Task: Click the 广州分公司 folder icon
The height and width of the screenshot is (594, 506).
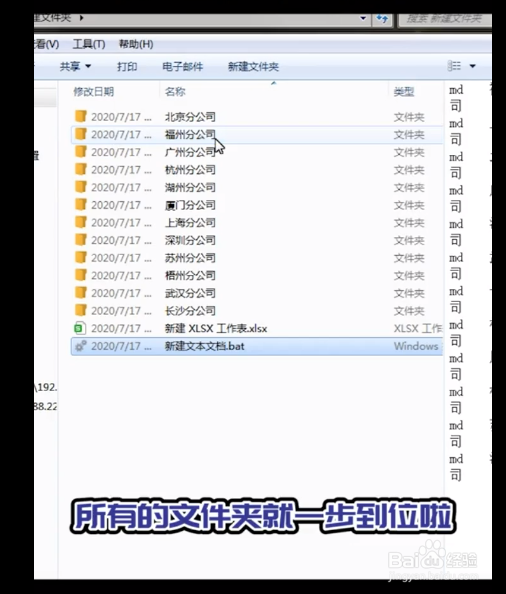Action: 80,152
